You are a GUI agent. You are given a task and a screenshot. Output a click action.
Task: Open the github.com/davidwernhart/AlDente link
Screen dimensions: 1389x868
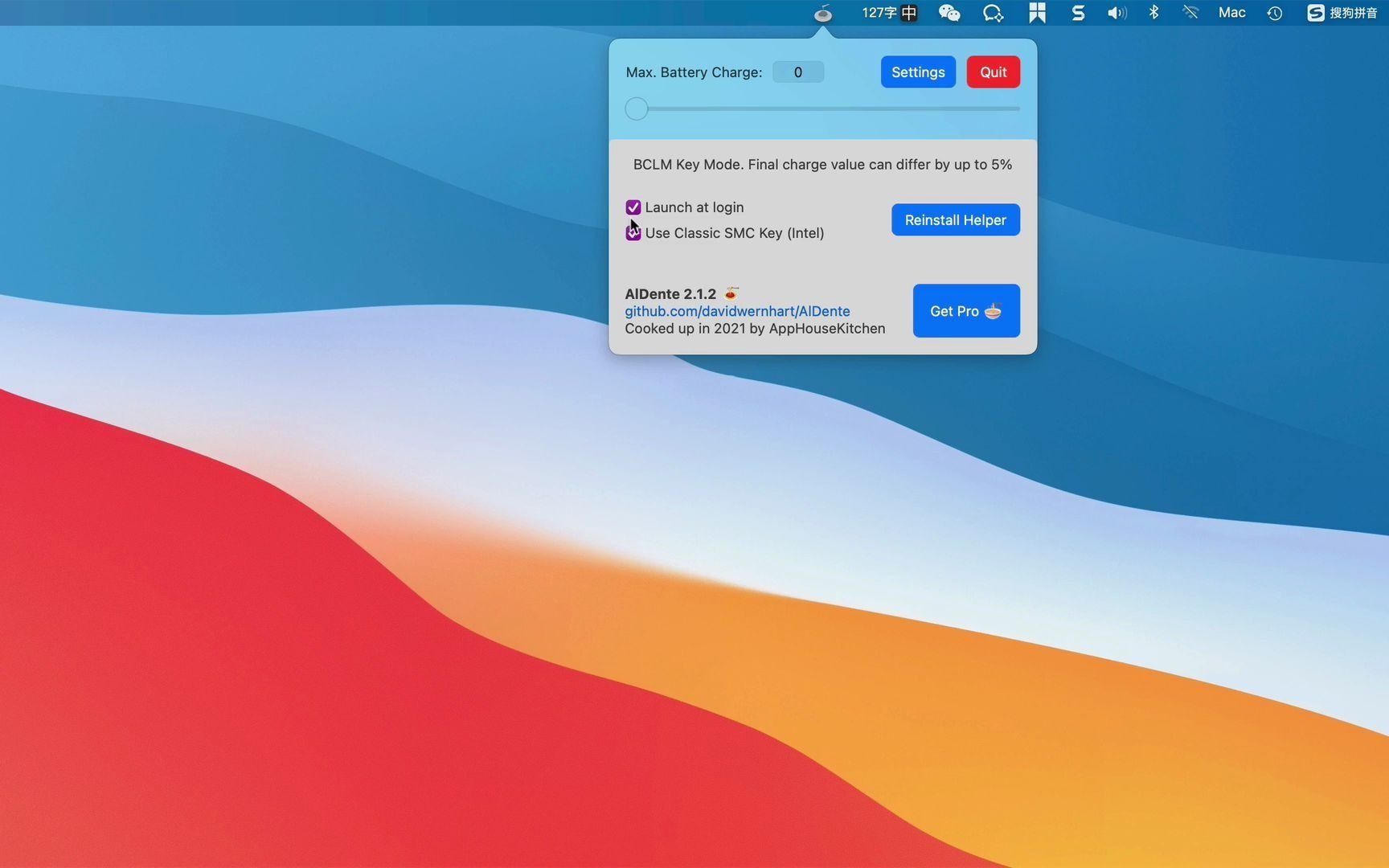tap(737, 311)
